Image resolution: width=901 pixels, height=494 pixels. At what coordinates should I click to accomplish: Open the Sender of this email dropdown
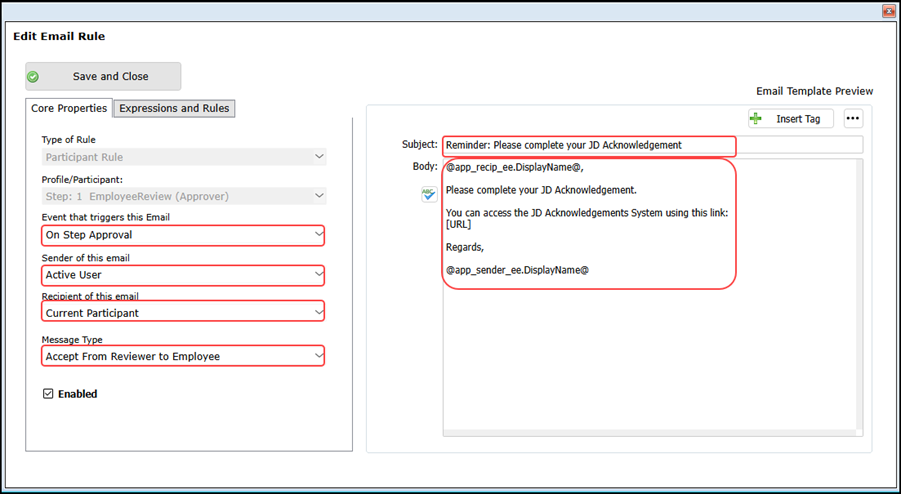(318, 275)
